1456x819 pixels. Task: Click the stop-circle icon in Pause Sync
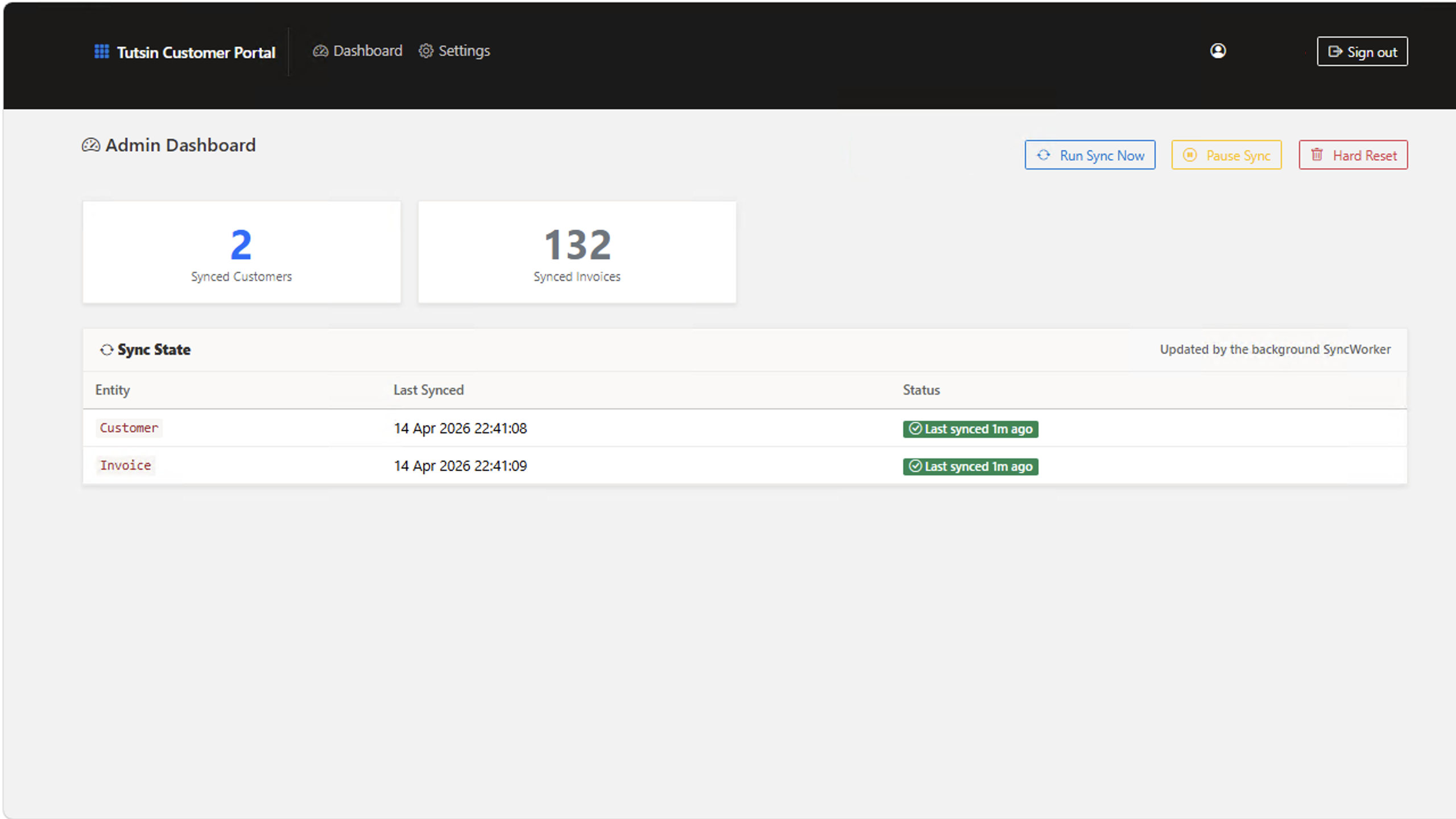click(1190, 155)
